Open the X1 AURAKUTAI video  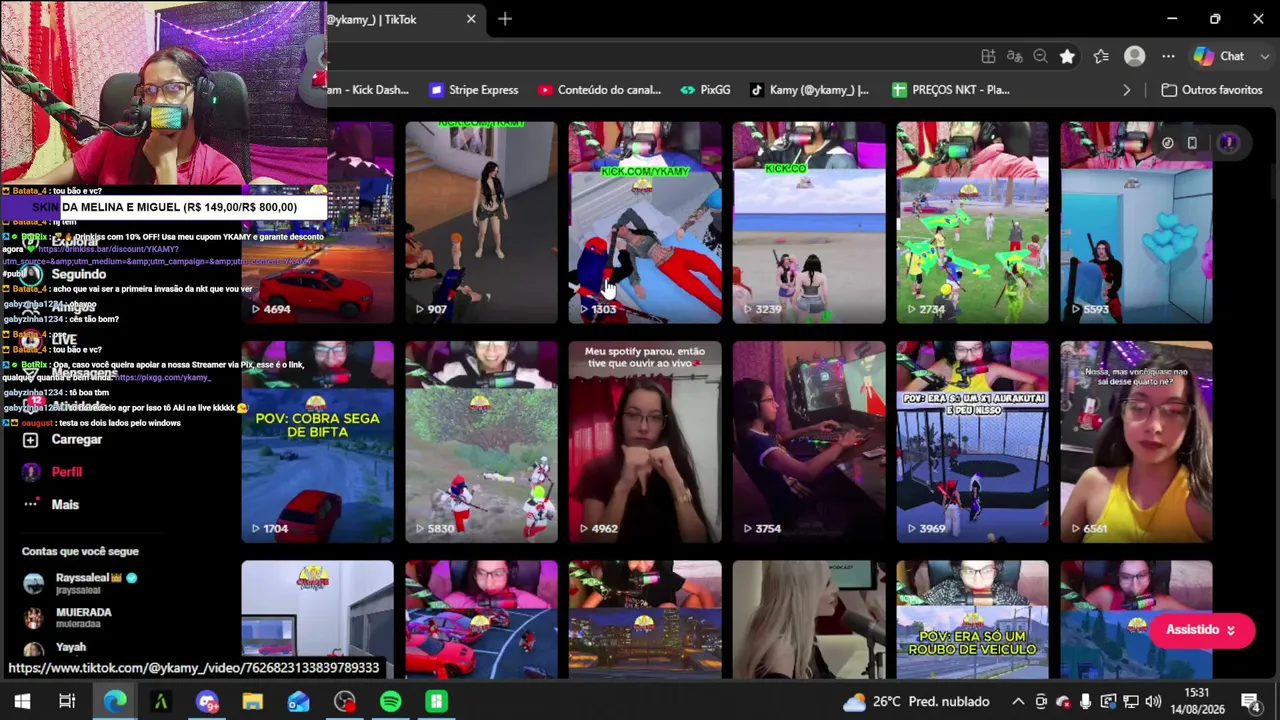coord(973,442)
